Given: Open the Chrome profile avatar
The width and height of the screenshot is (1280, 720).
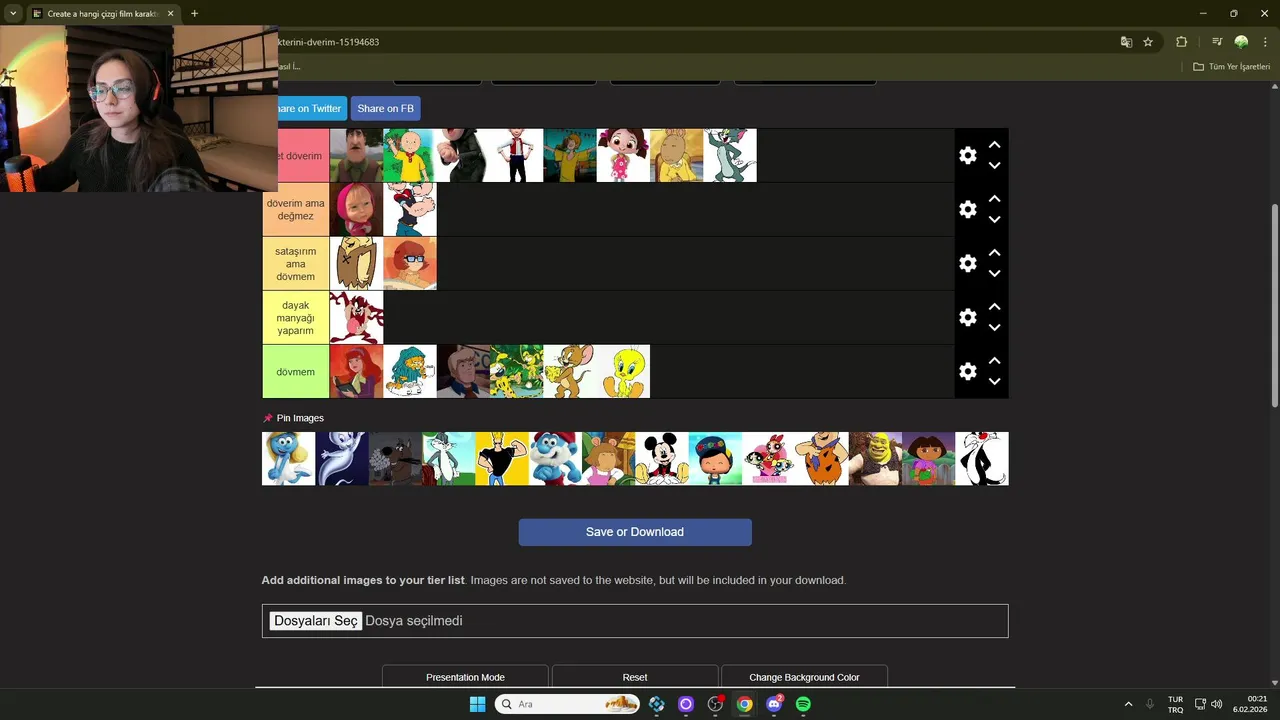Looking at the screenshot, I should 1241,42.
